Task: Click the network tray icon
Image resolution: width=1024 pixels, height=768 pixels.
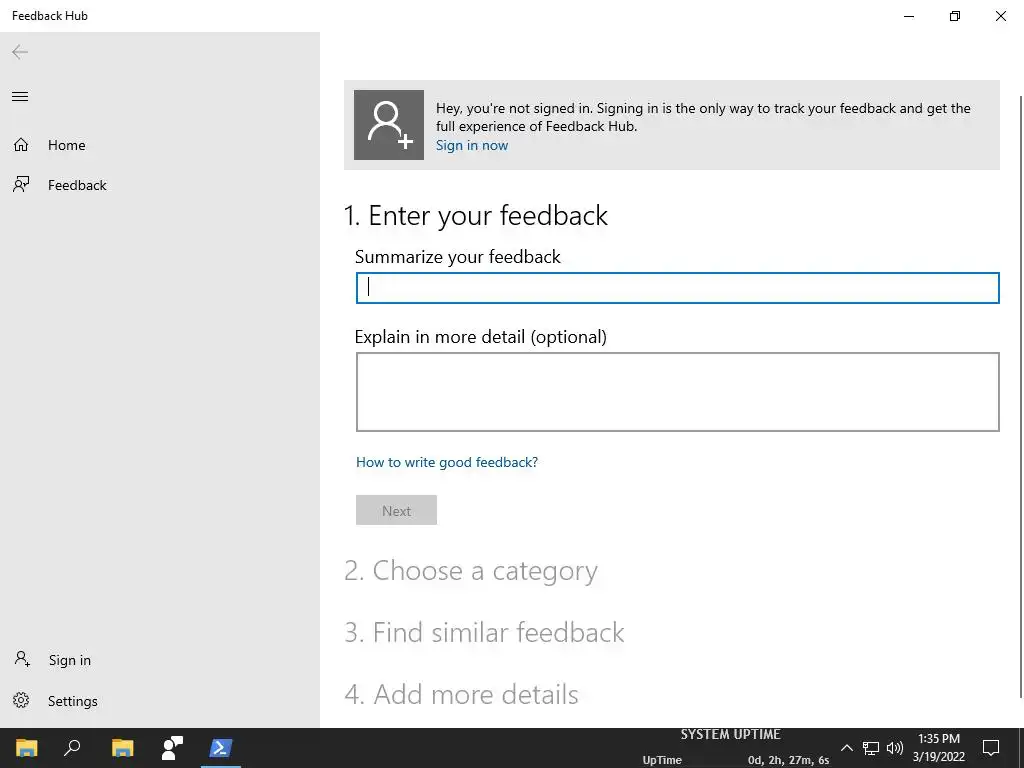Action: pyautogui.click(x=871, y=748)
